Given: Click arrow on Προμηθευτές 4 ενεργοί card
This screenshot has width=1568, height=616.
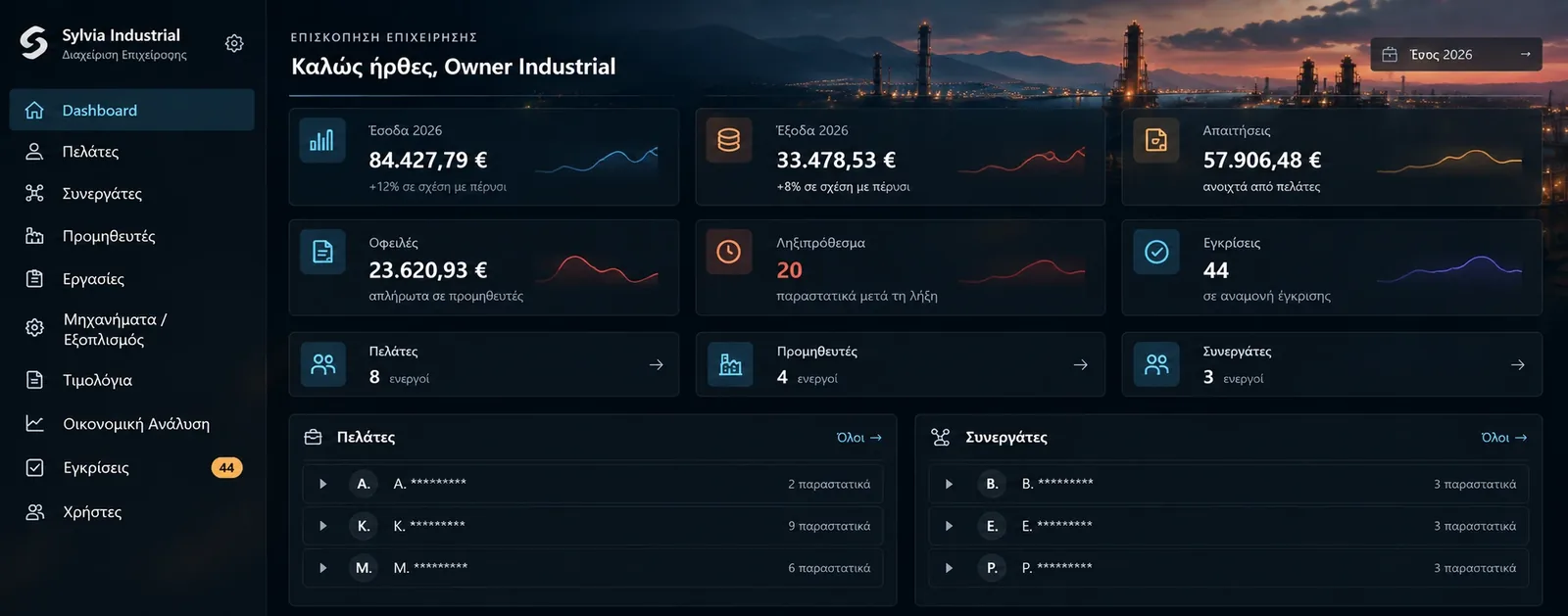Looking at the screenshot, I should 1081,364.
